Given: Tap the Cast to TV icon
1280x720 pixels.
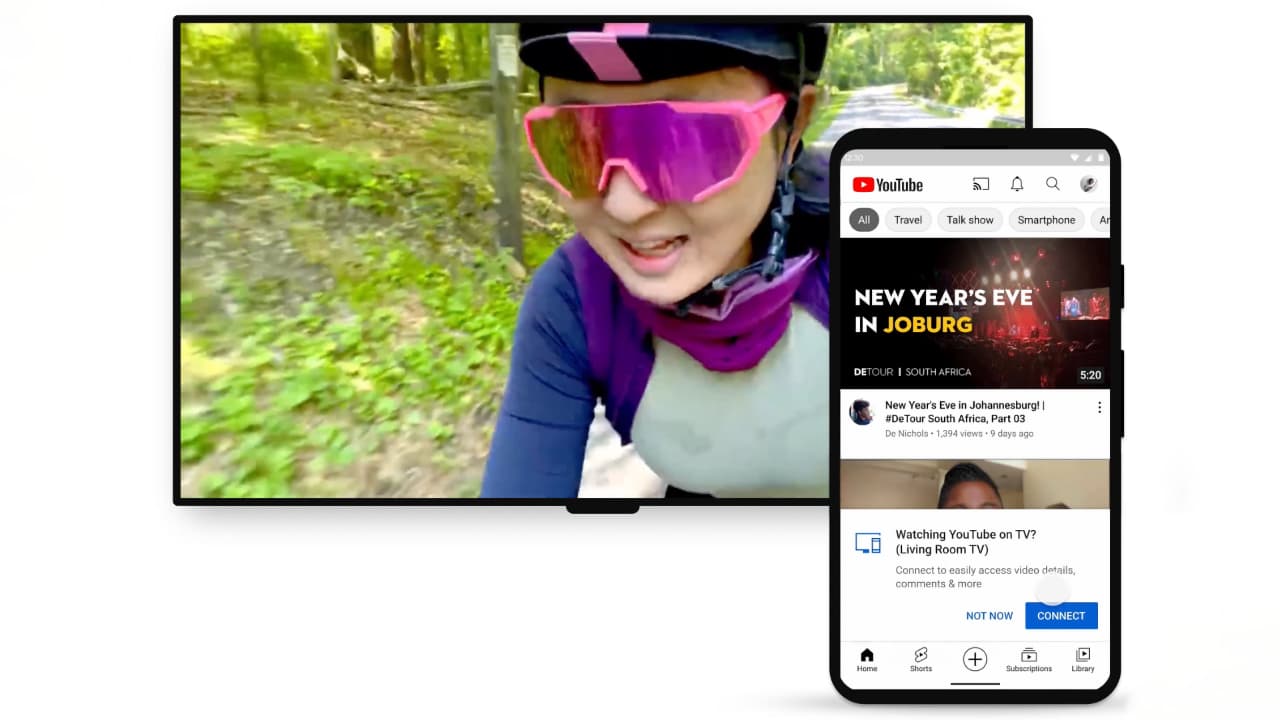Looking at the screenshot, I should 980,184.
